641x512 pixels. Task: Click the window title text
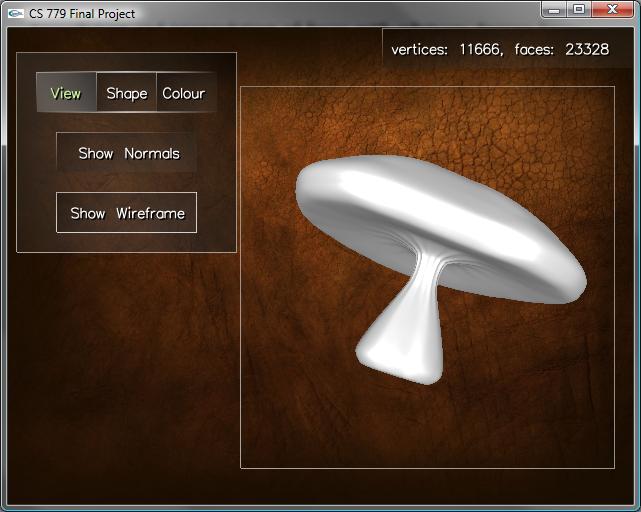(x=82, y=14)
